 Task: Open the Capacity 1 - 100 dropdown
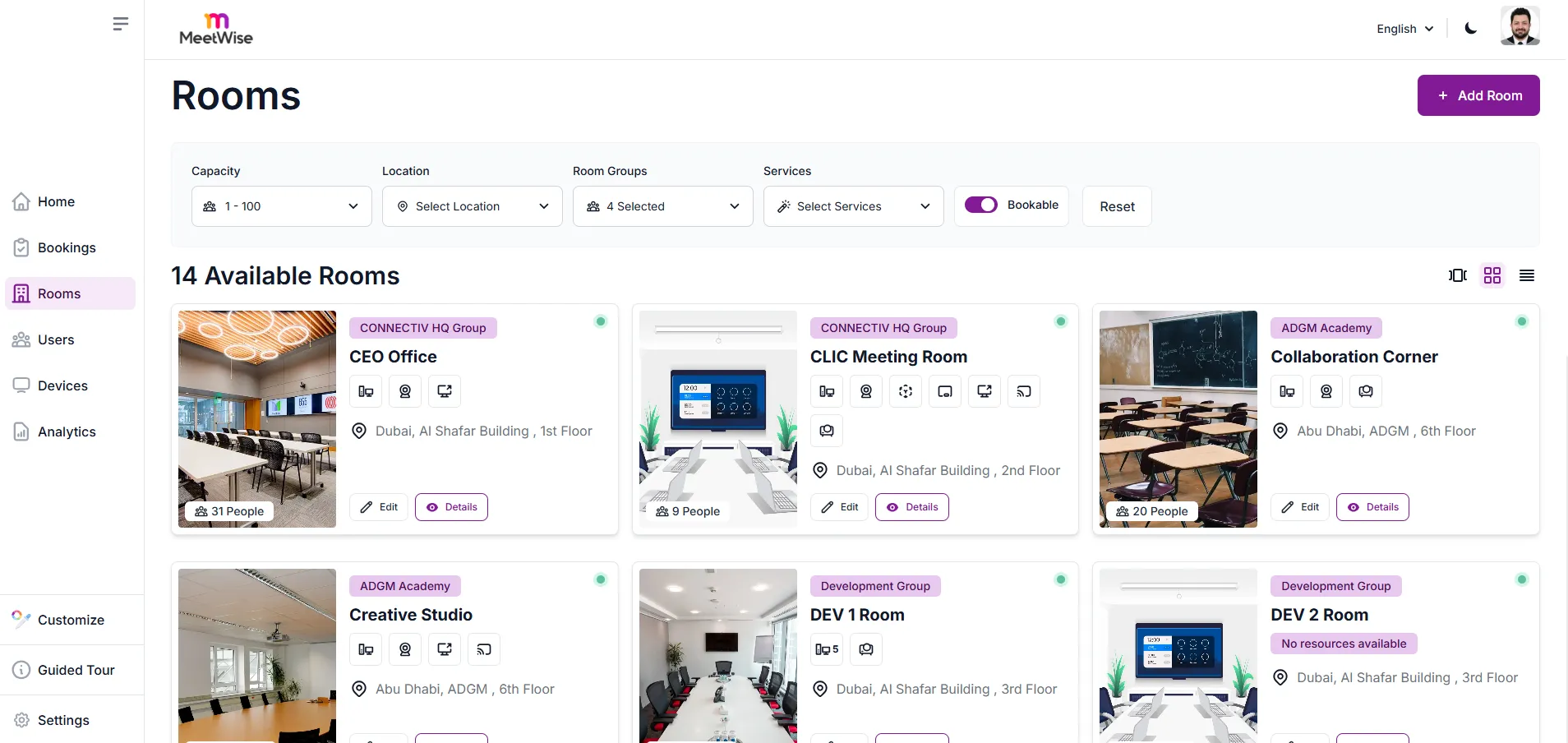coord(282,206)
